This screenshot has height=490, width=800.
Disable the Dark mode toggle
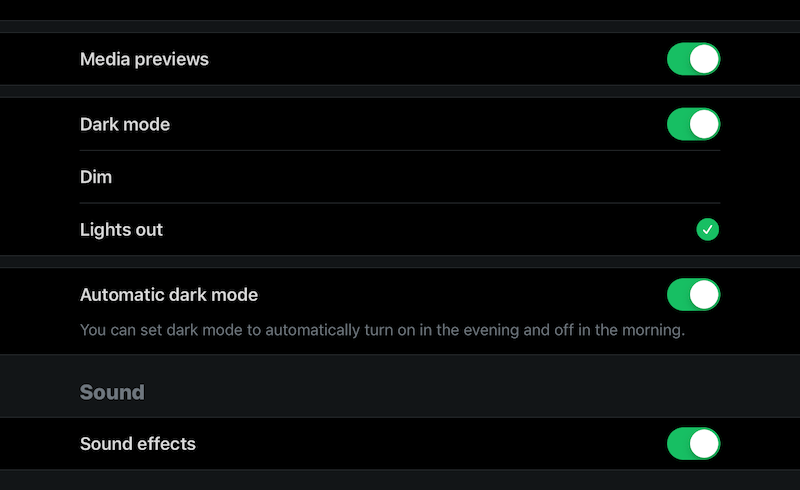click(693, 124)
